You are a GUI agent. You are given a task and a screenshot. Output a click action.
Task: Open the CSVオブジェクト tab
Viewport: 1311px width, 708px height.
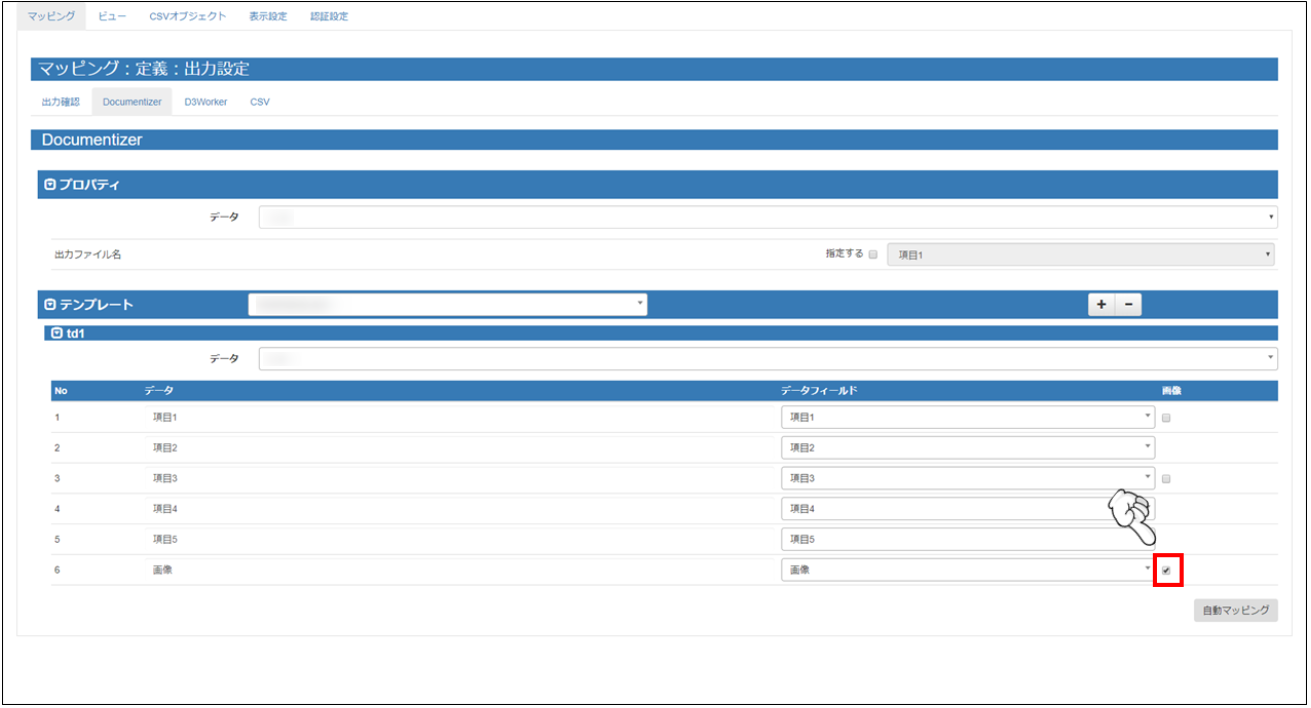click(187, 16)
